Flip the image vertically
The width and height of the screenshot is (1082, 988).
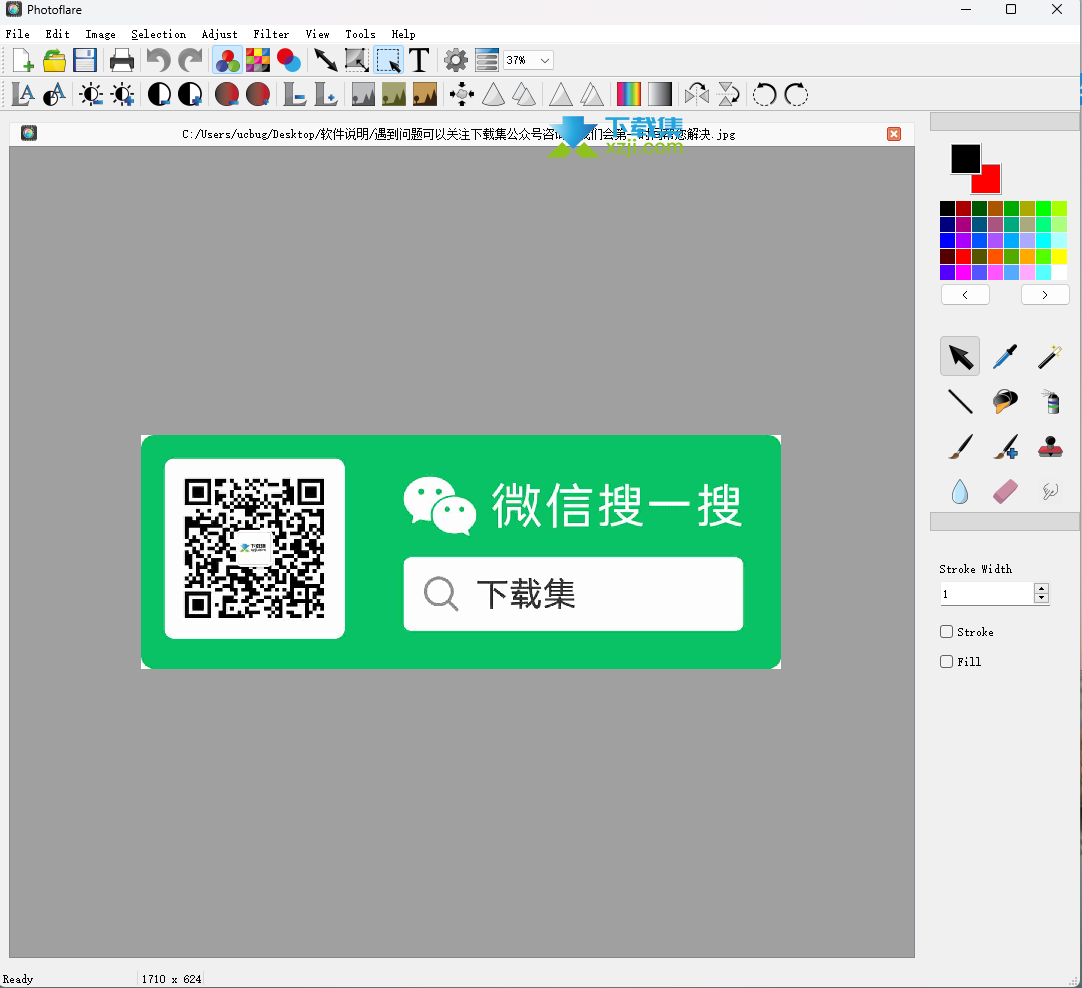728,95
